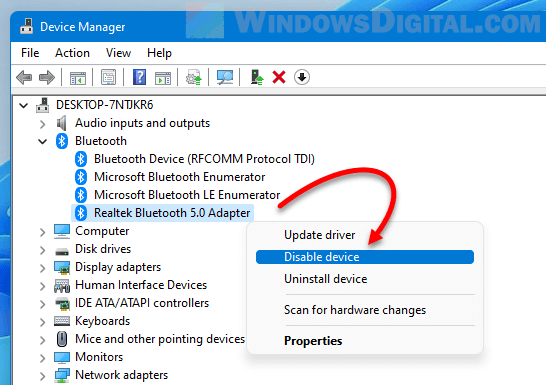Expand the Keyboards node

pos(42,322)
